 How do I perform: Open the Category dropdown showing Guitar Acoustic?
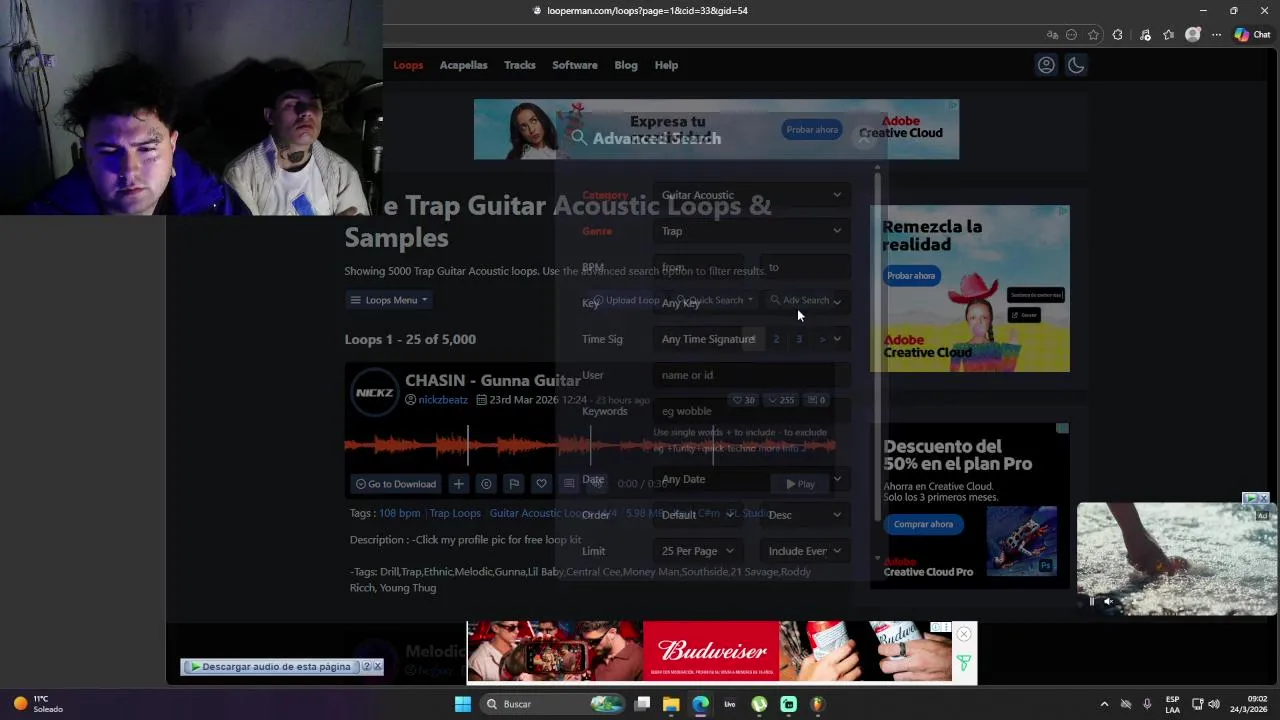pos(751,195)
